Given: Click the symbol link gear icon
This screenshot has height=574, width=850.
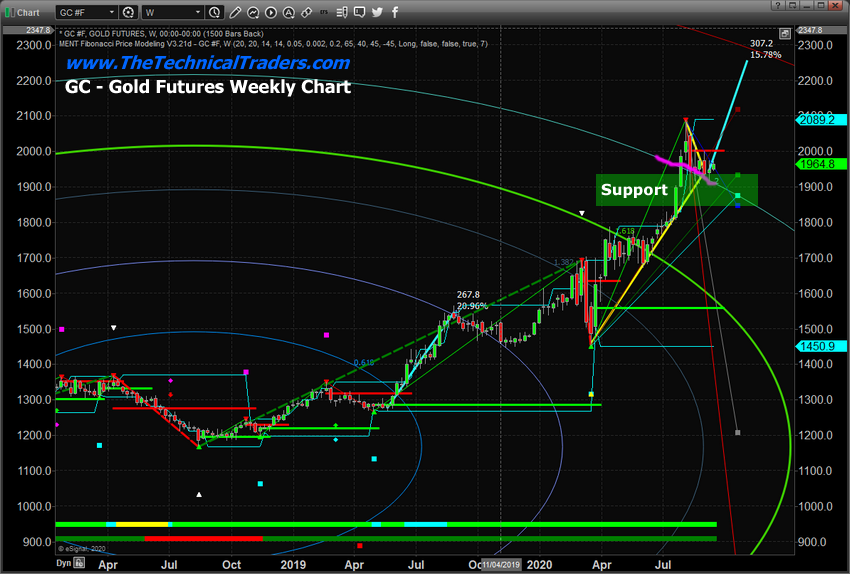Looking at the screenshot, I should click(130, 13).
